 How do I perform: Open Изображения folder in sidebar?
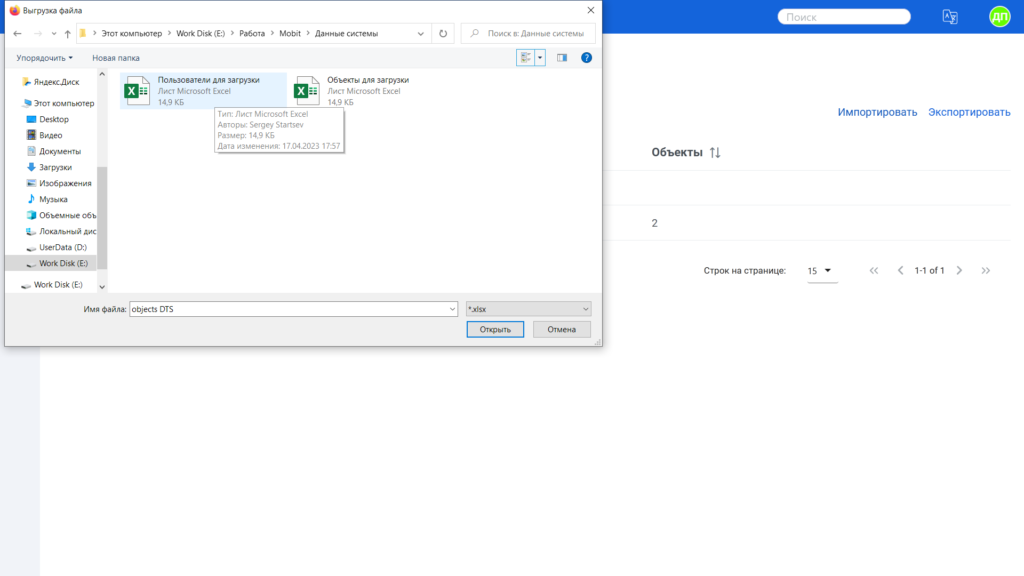(x=59, y=183)
